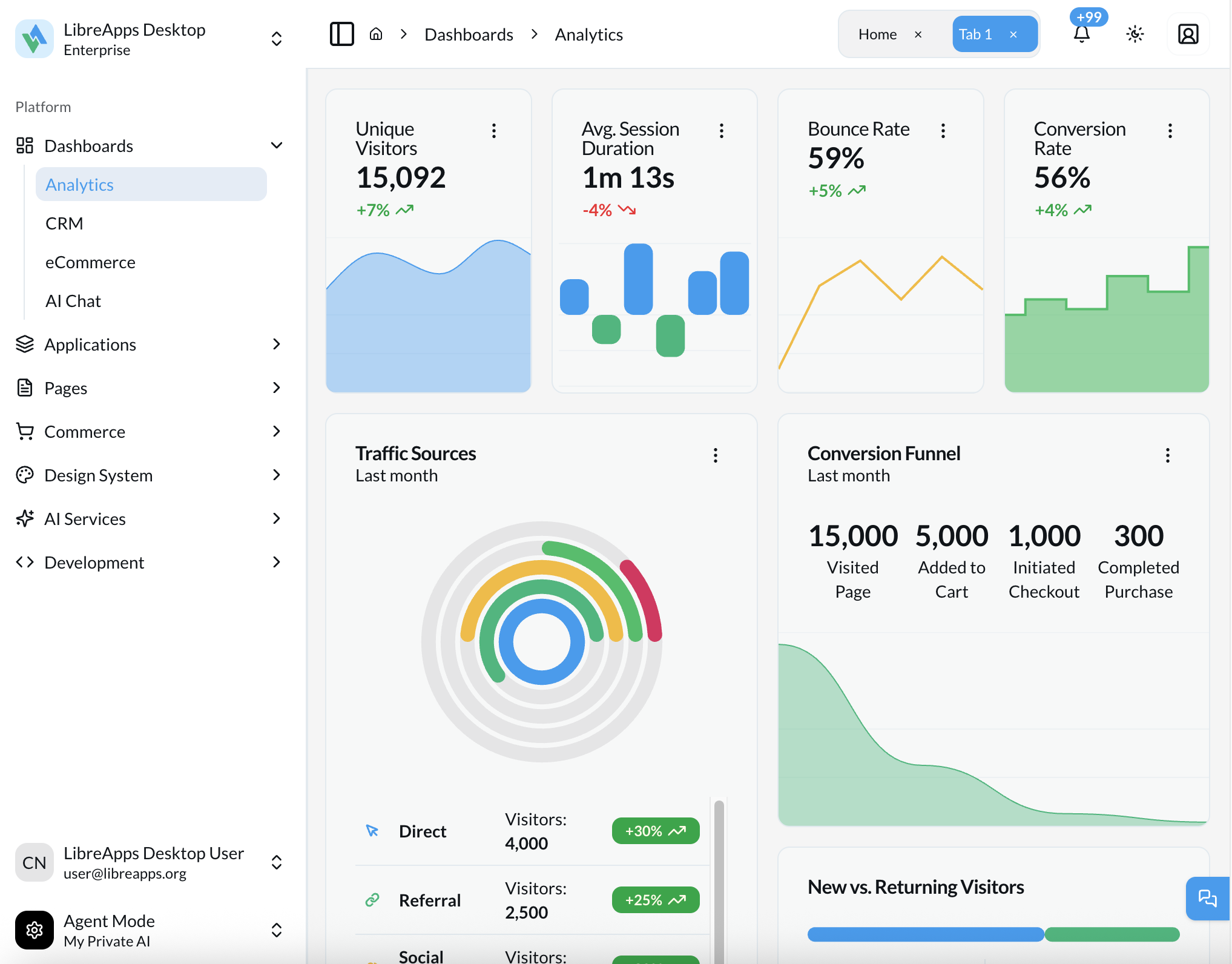The image size is (1232, 964).
Task: Open Unique Visitors card options menu
Action: [494, 131]
